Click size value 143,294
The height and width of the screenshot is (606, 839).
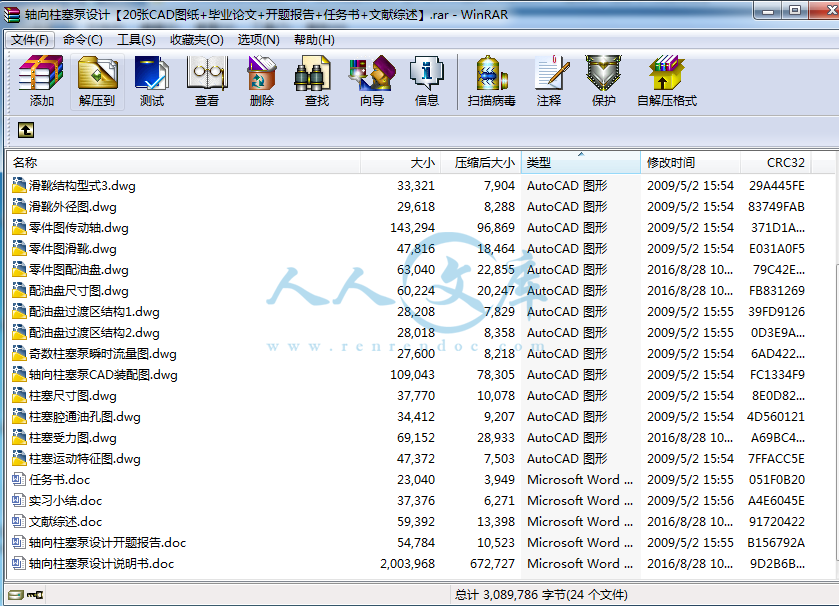pyautogui.click(x=412, y=227)
